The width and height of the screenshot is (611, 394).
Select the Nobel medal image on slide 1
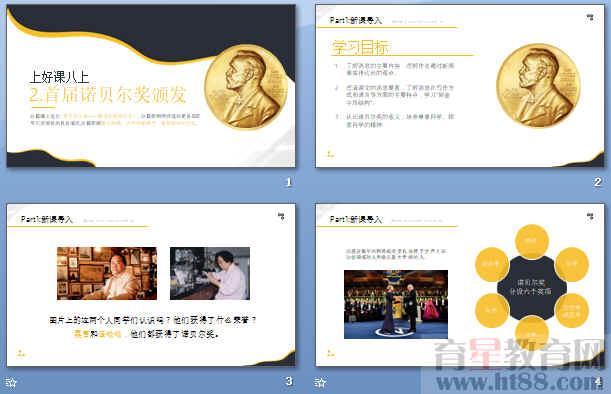pyautogui.click(x=246, y=87)
